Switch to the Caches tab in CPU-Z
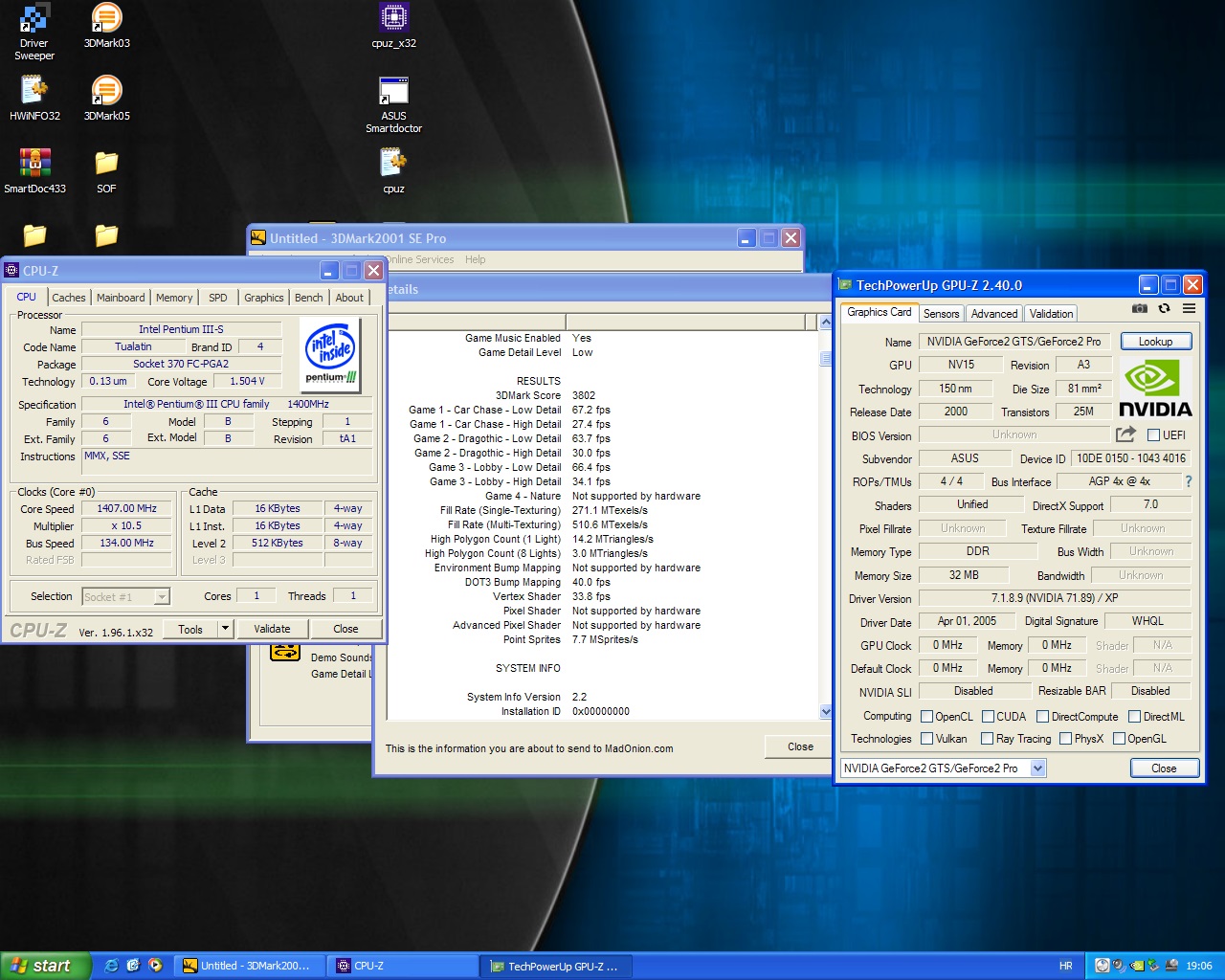 (69, 298)
